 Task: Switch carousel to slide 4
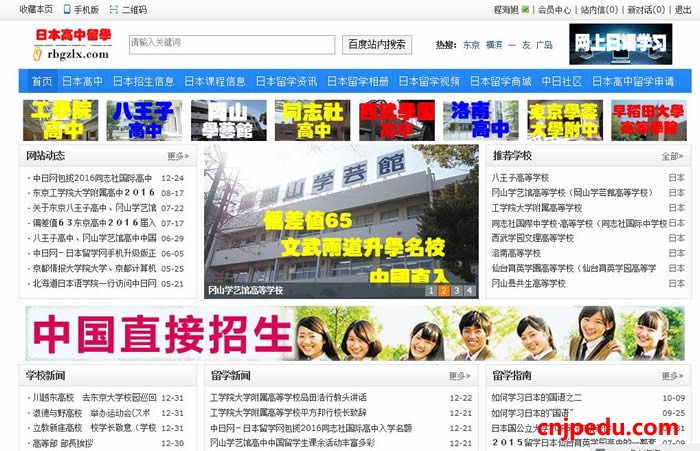pyautogui.click(x=469, y=291)
